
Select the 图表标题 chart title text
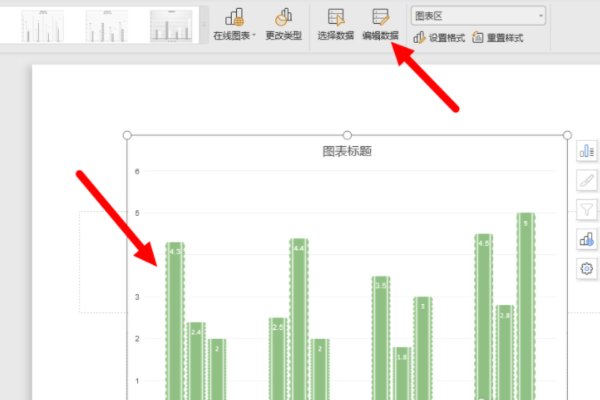click(347, 151)
